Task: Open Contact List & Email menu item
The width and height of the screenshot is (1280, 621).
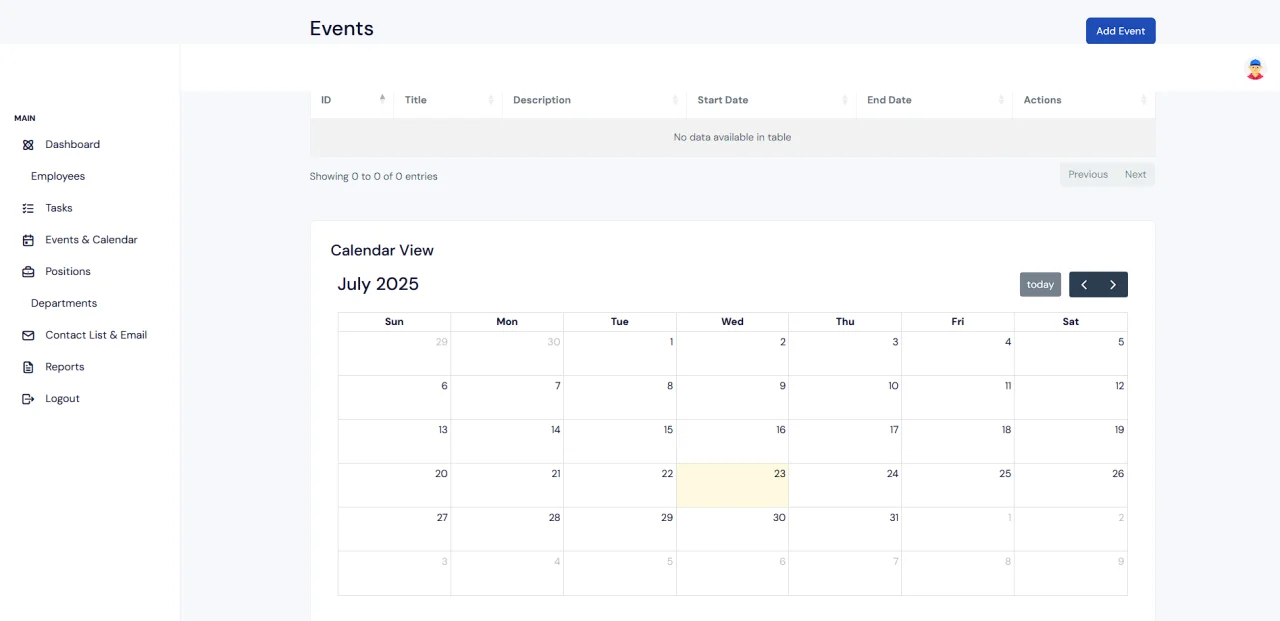Action: pyautogui.click(x=96, y=335)
